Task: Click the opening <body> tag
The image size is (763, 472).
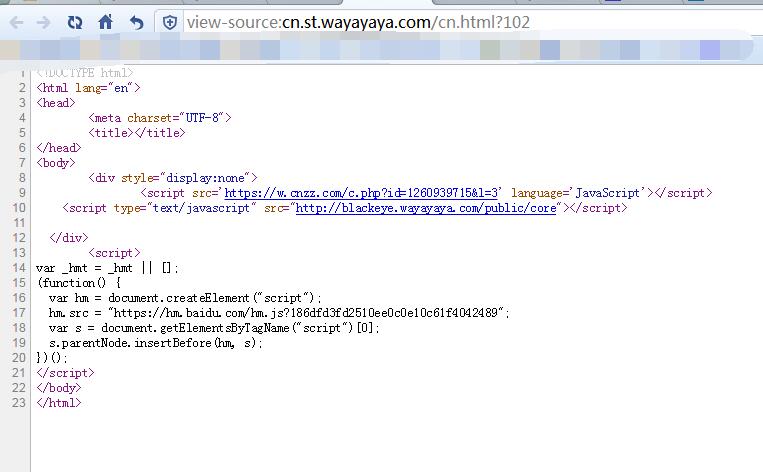Action: point(56,163)
